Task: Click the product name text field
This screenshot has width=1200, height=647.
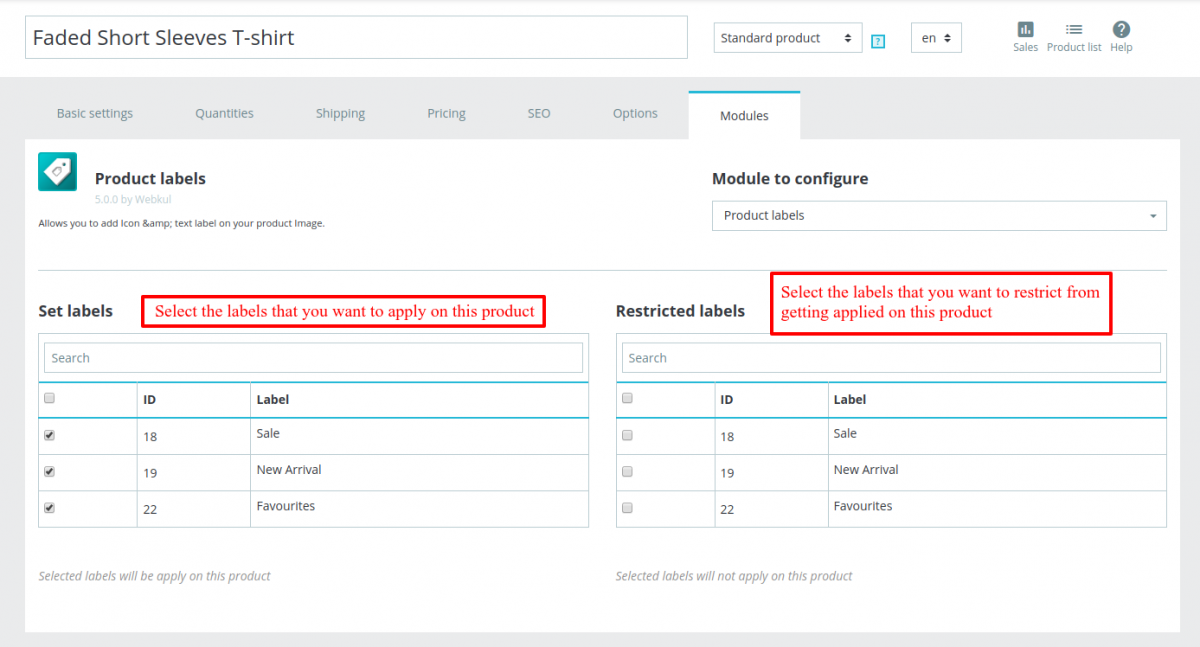Action: [x=356, y=38]
